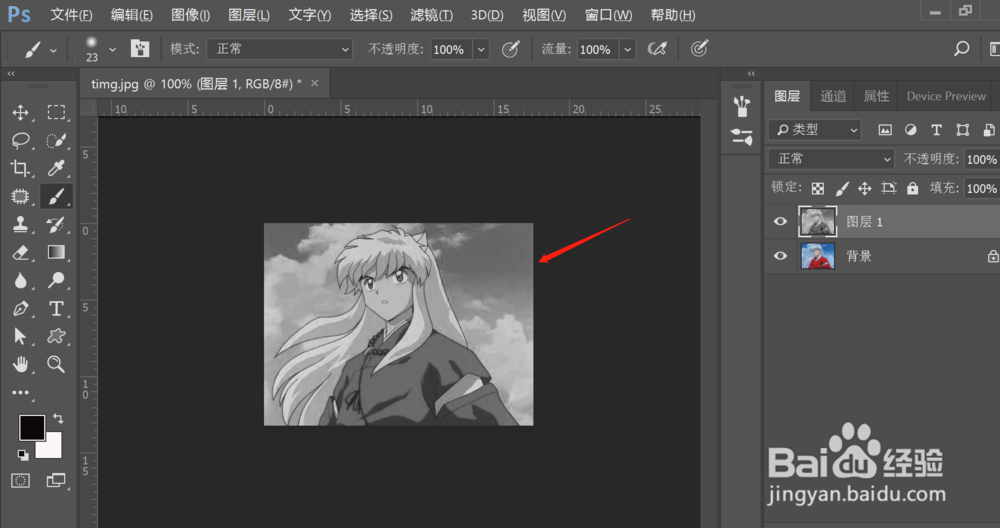Open the brush settings panel button

pyautogui.click(x=140, y=48)
